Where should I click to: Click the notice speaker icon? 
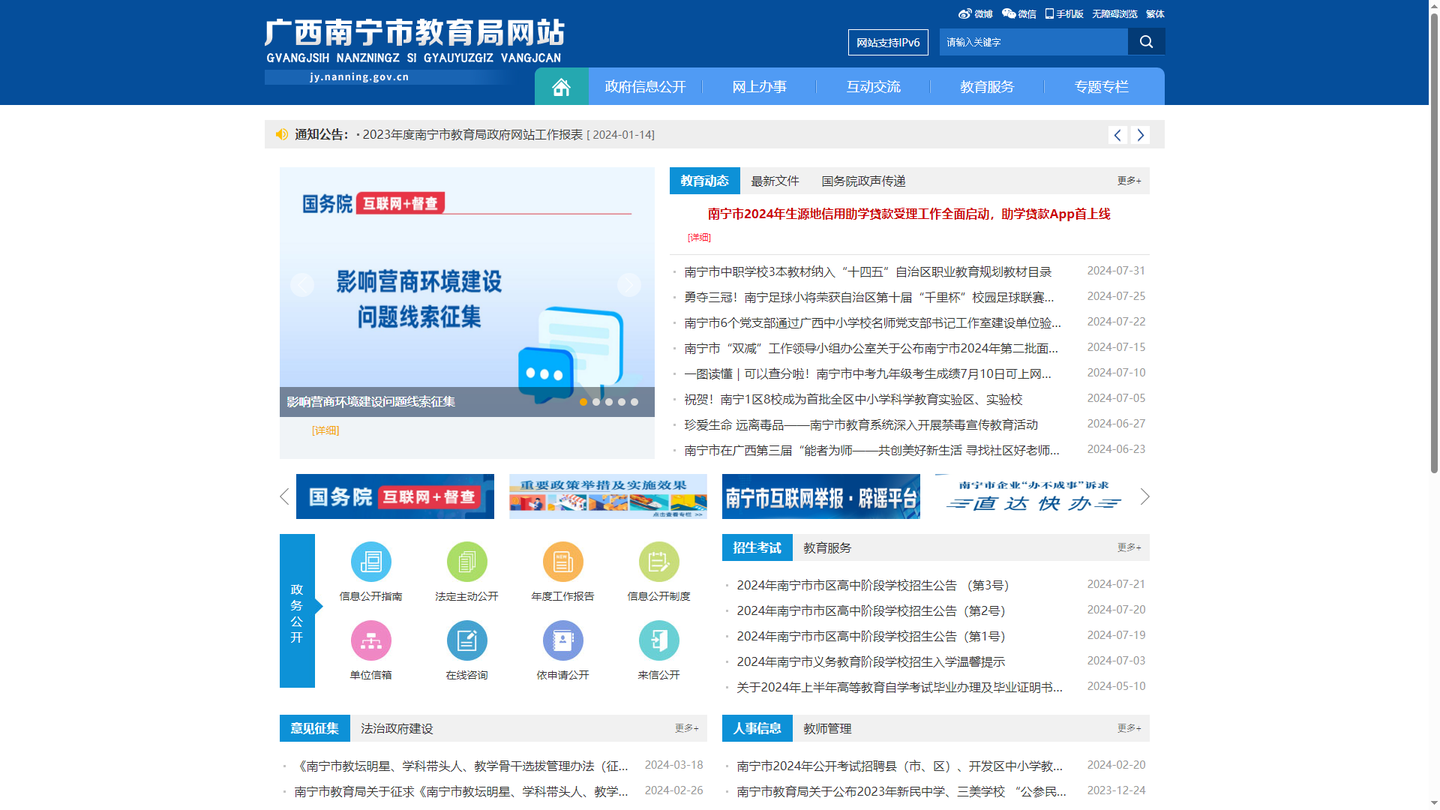[x=282, y=134]
